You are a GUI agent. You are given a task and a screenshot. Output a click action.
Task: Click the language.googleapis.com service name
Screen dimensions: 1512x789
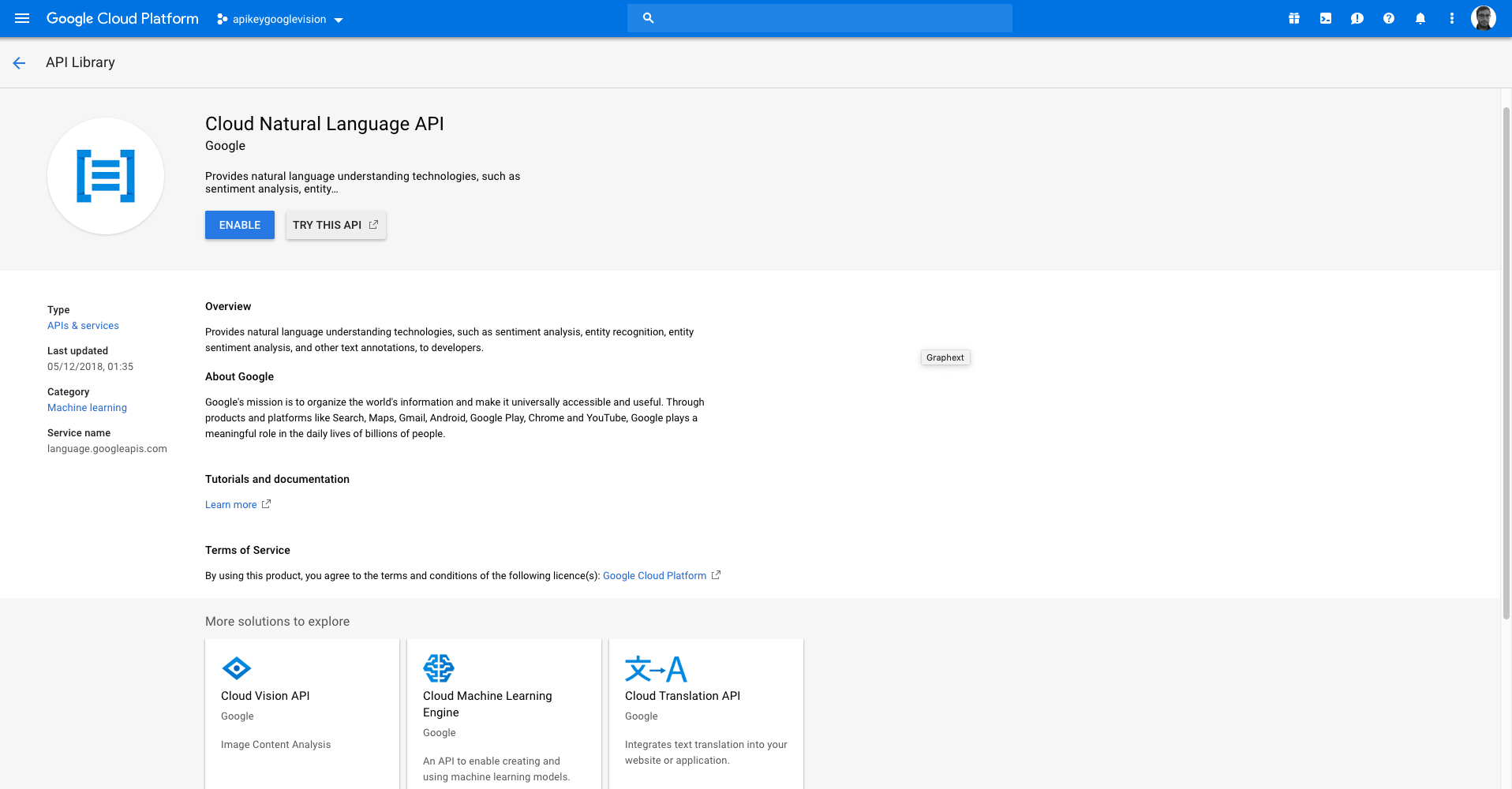[107, 449]
